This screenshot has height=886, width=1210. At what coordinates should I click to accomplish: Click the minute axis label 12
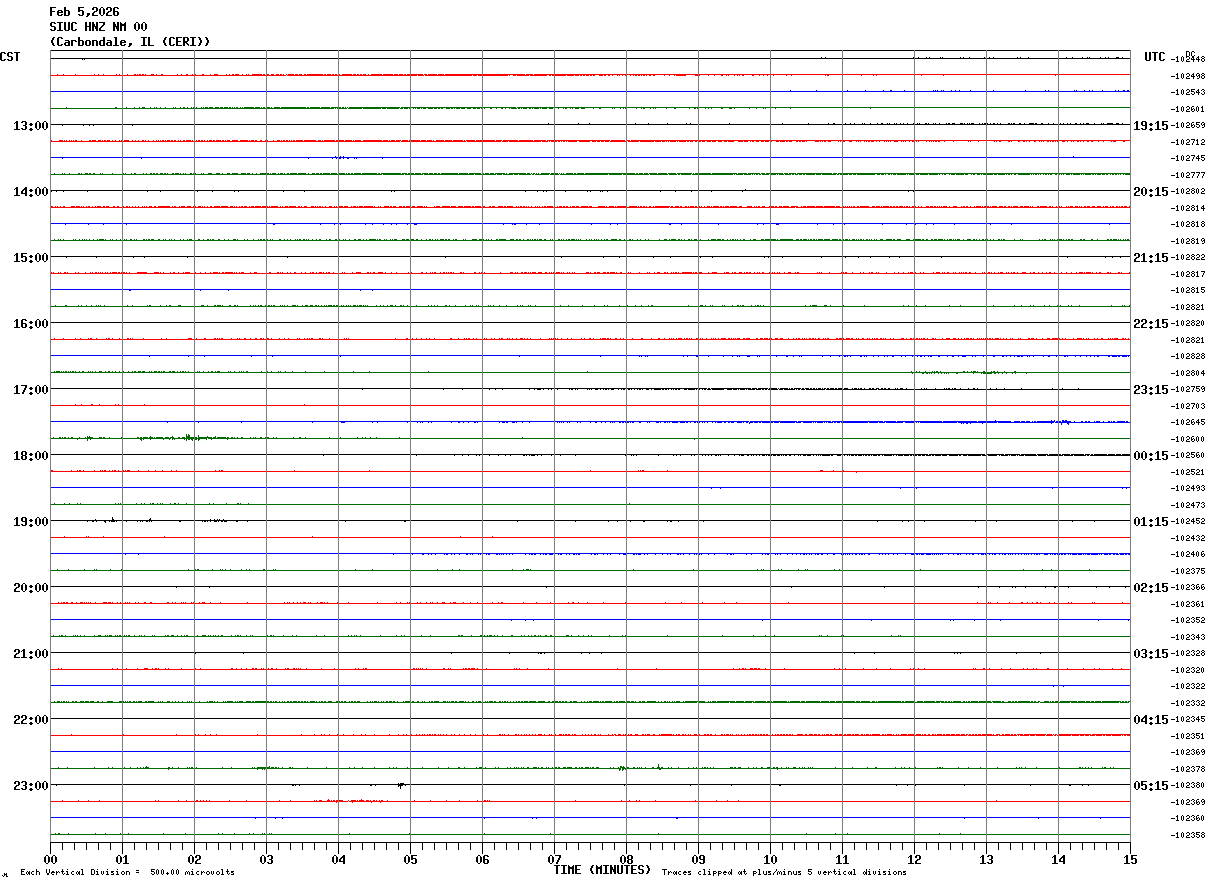(x=915, y=859)
